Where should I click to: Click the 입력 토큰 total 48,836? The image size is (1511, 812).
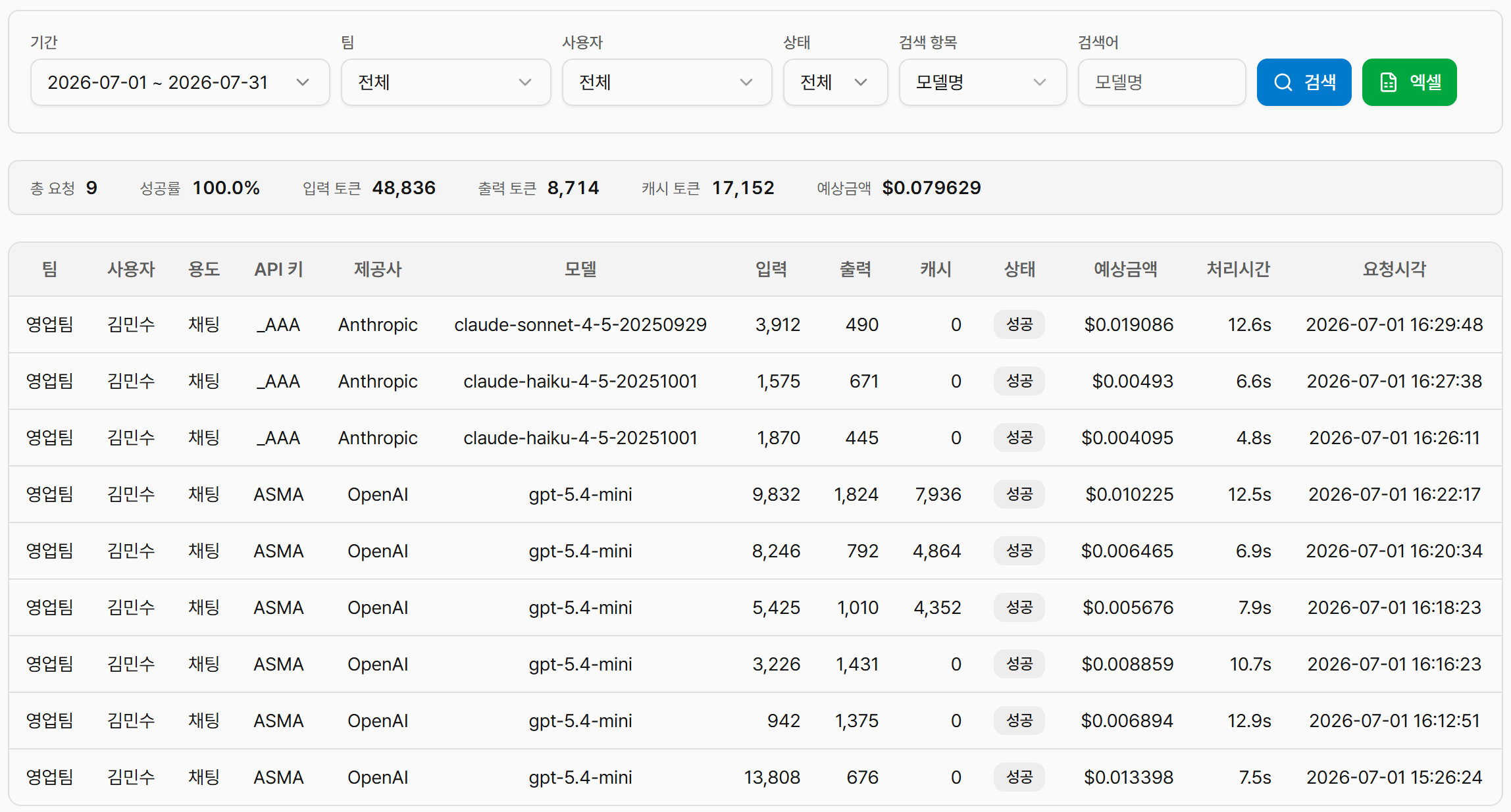click(x=403, y=188)
